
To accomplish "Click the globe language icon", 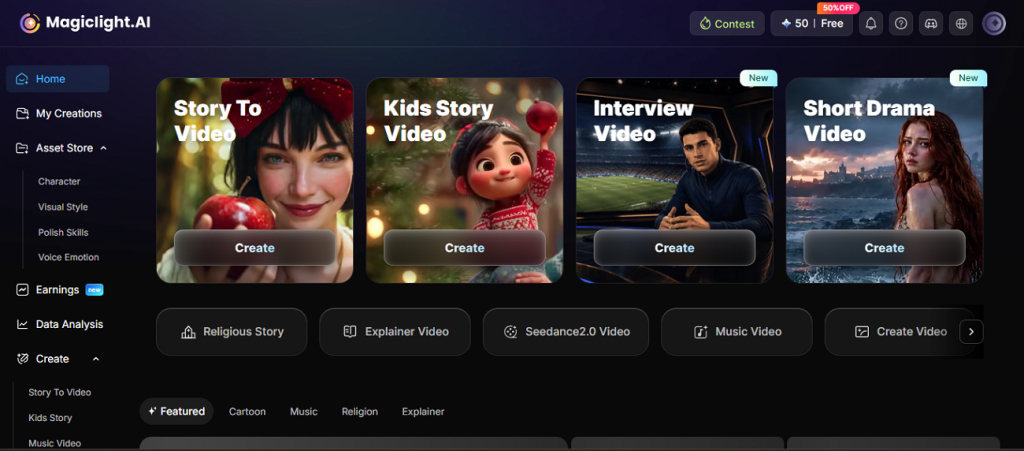I will click(x=961, y=23).
